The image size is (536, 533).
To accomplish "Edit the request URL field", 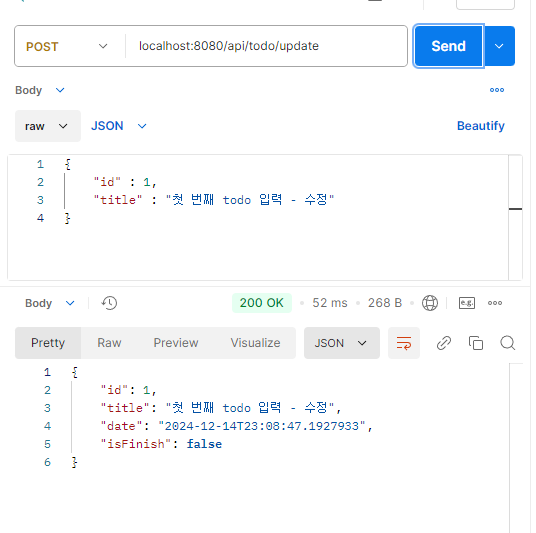I will pyautogui.click(x=267, y=46).
